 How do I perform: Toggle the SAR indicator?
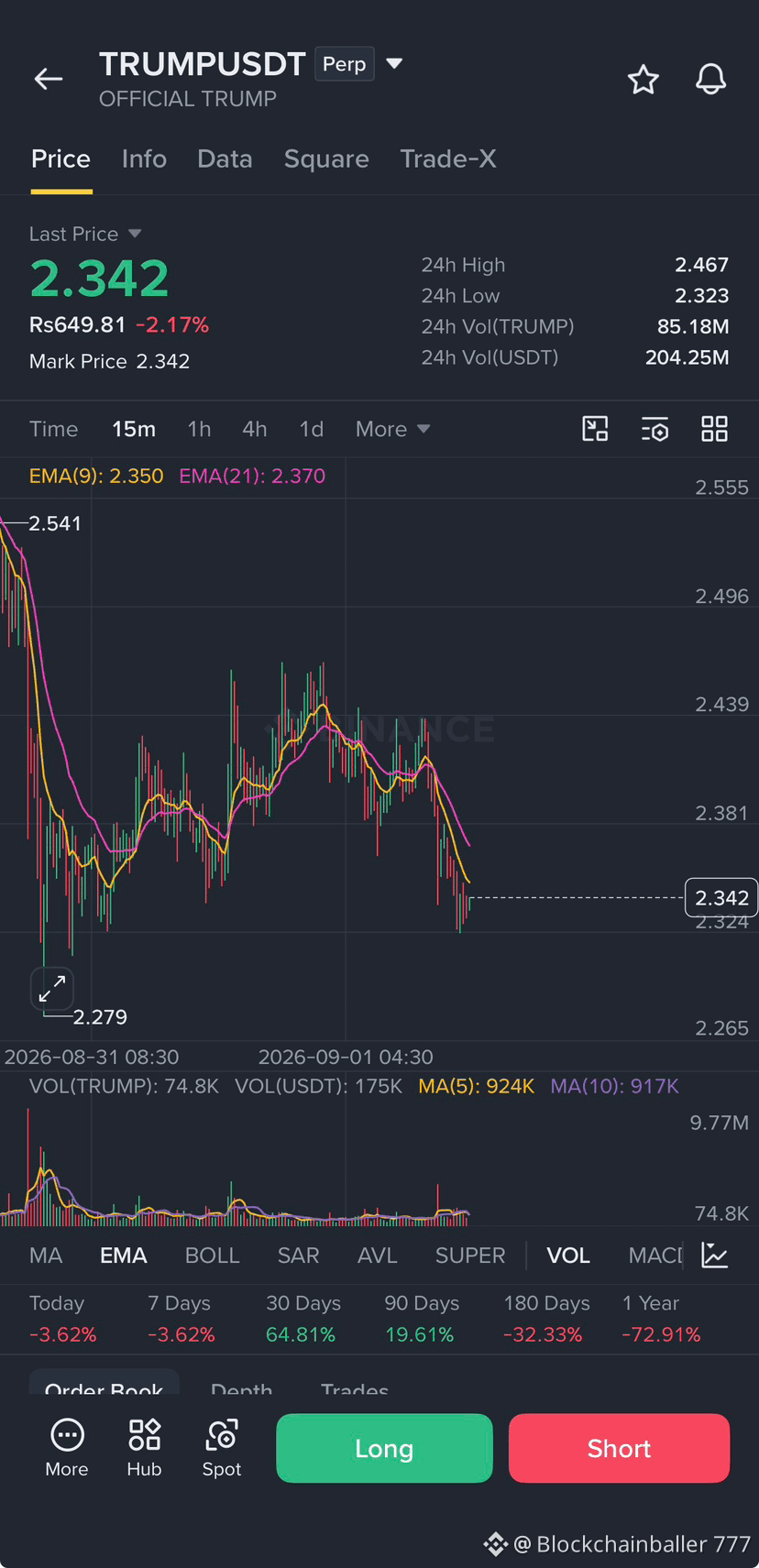[x=299, y=1255]
